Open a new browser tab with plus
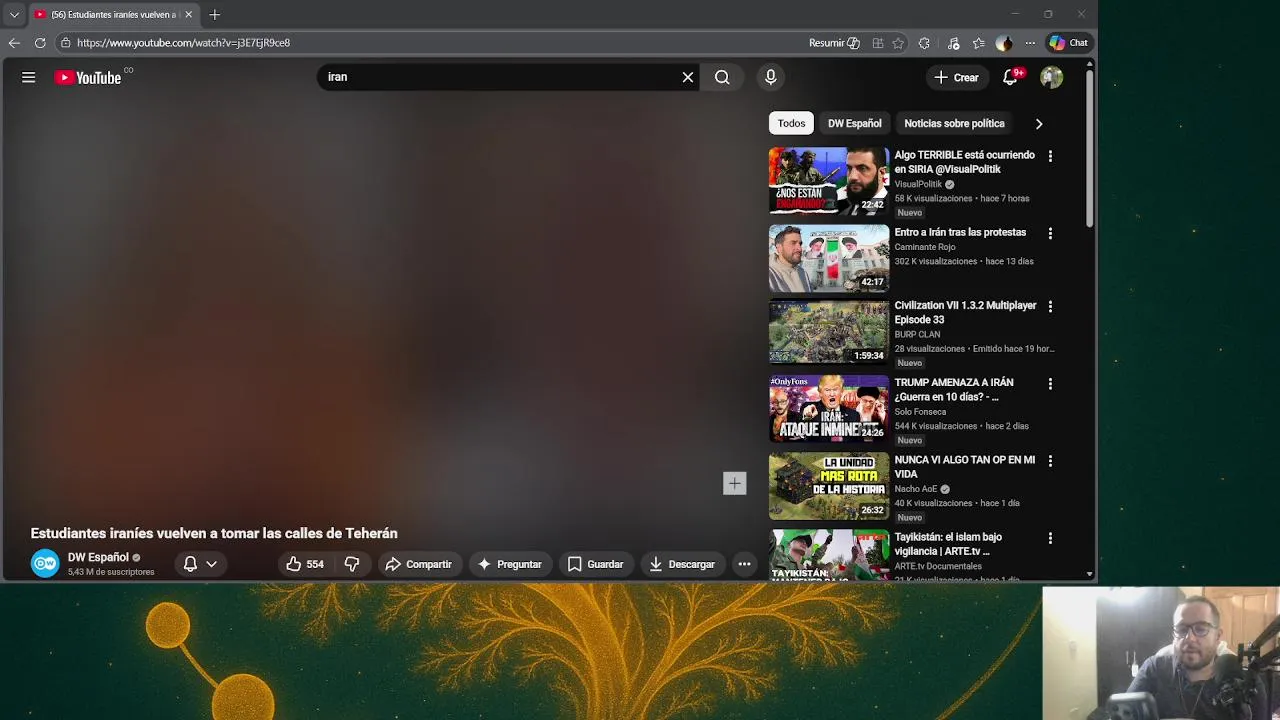1280x720 pixels. pyautogui.click(x=215, y=14)
